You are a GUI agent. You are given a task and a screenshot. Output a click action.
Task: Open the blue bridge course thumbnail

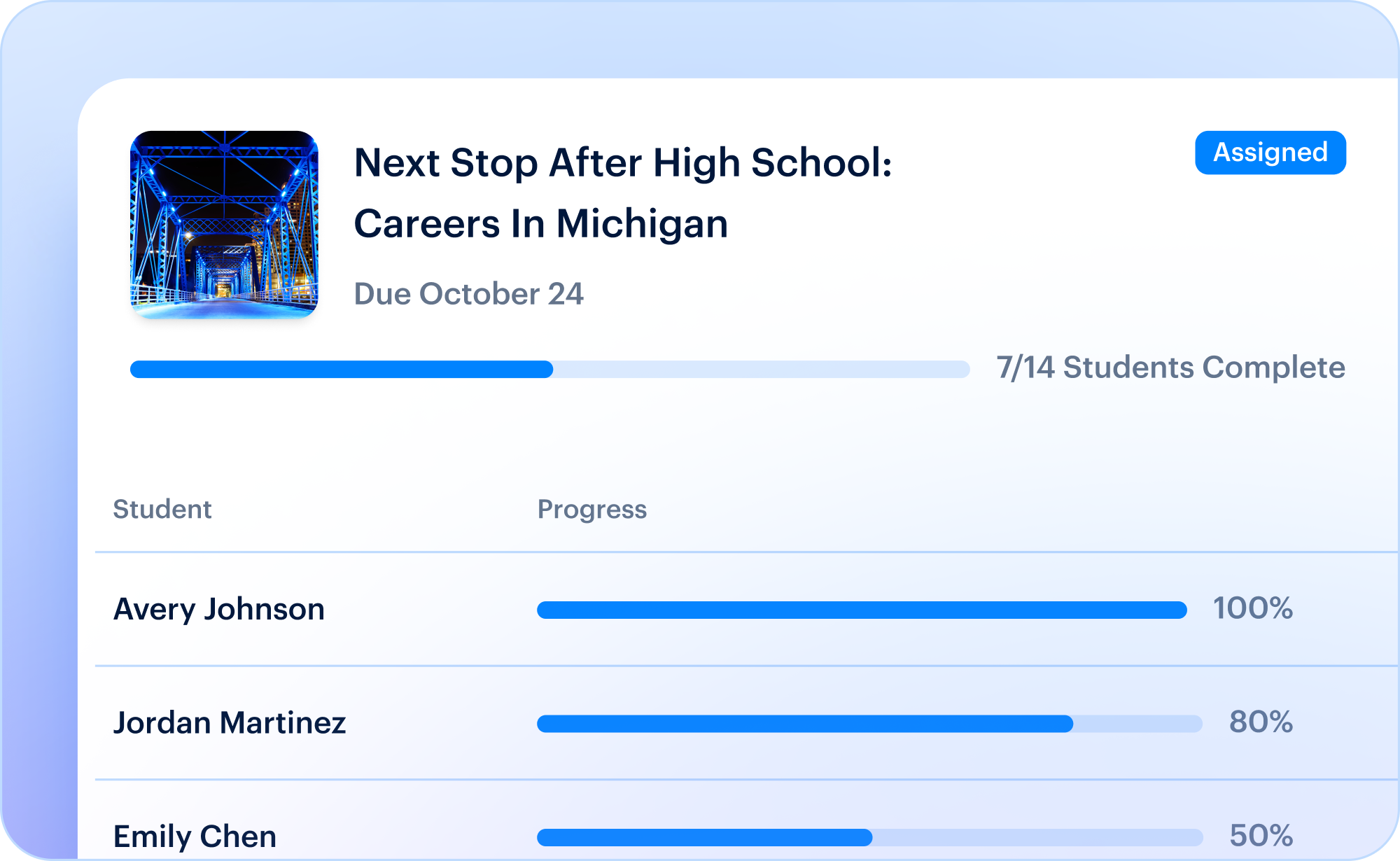[224, 225]
